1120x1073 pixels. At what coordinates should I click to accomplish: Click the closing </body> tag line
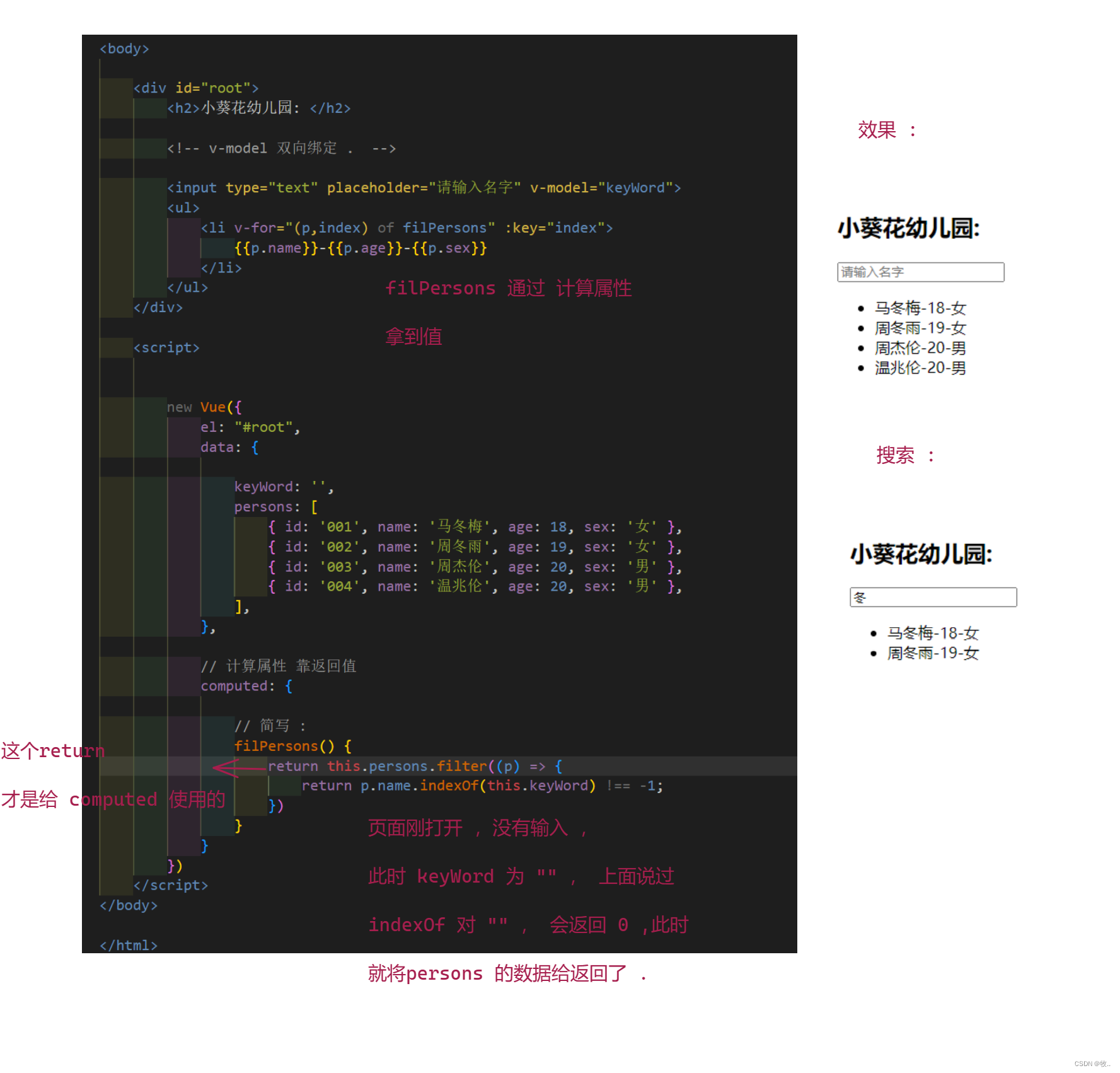click(129, 905)
